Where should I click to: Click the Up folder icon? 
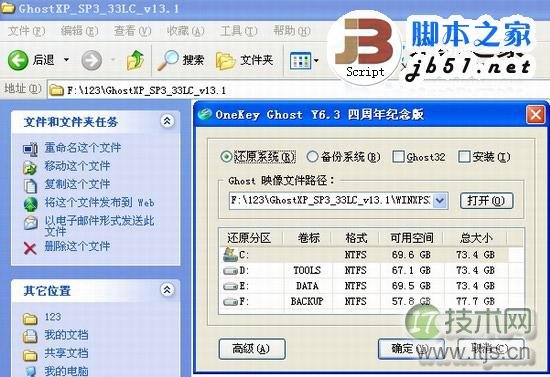[135, 60]
